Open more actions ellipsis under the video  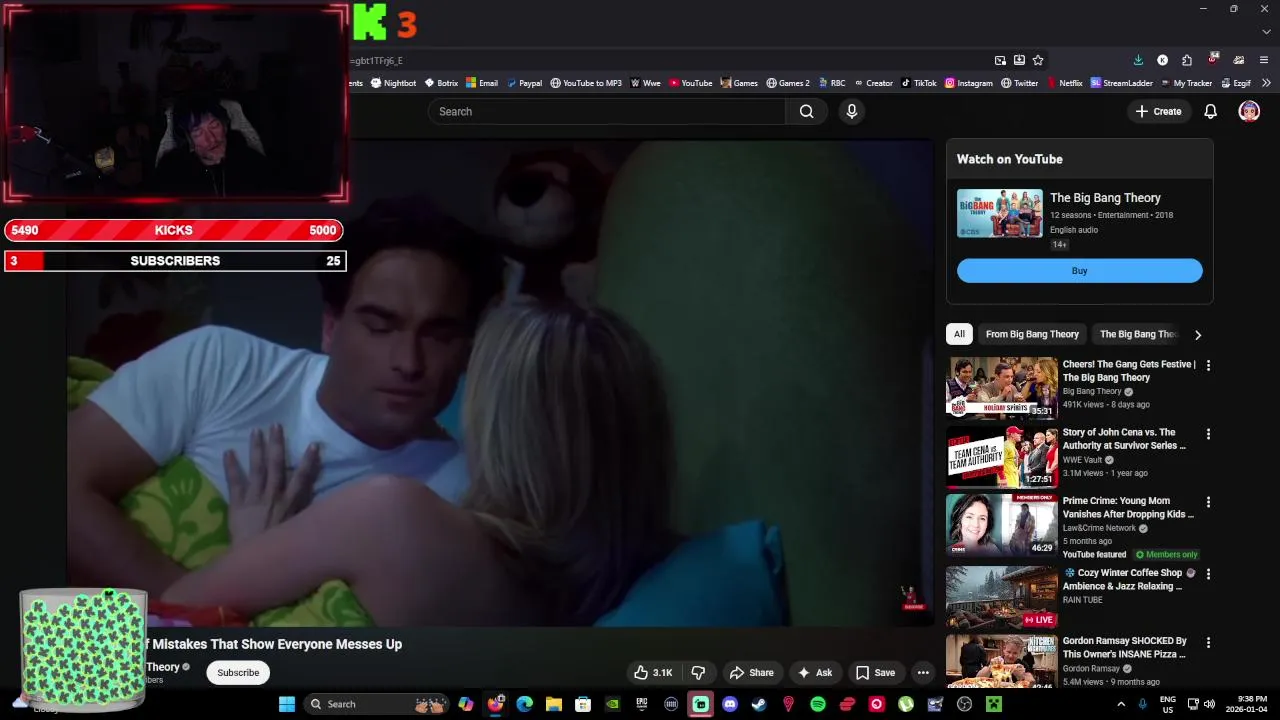click(x=923, y=673)
